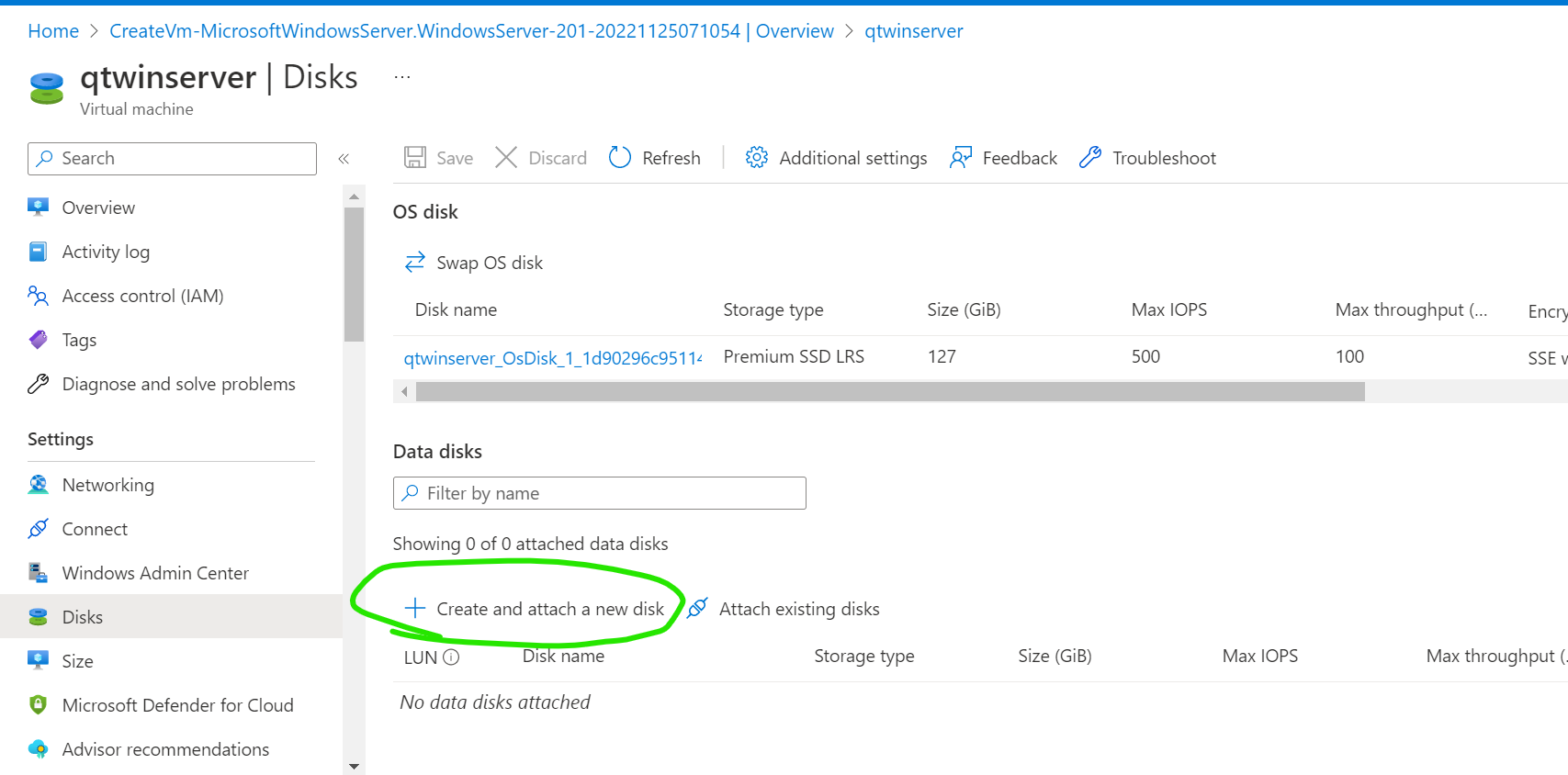This screenshot has height=775, width=1568.
Task: Collapse the sidebar with double chevron
Action: point(344,159)
